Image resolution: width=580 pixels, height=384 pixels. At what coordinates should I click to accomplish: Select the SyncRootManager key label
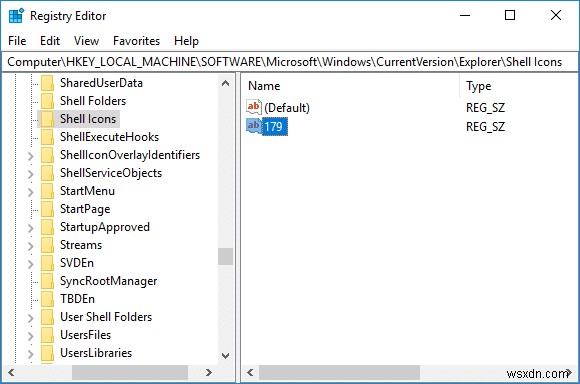[108, 281]
